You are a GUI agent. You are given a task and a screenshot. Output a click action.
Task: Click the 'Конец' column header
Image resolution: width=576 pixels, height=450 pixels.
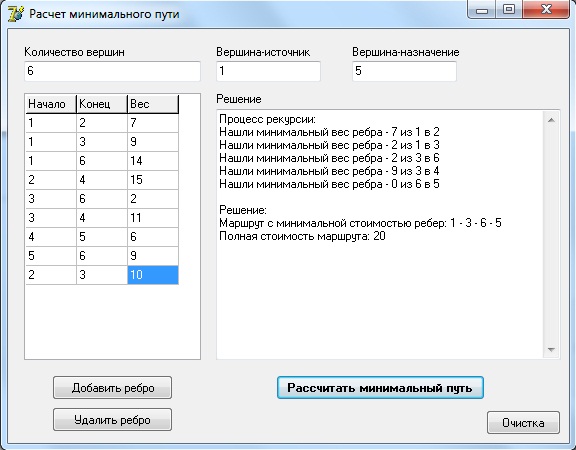pos(102,104)
